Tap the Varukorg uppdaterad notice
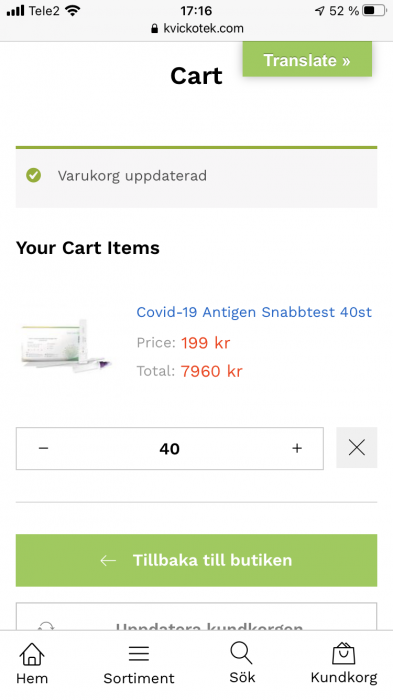The height and width of the screenshot is (700, 393). [196, 176]
